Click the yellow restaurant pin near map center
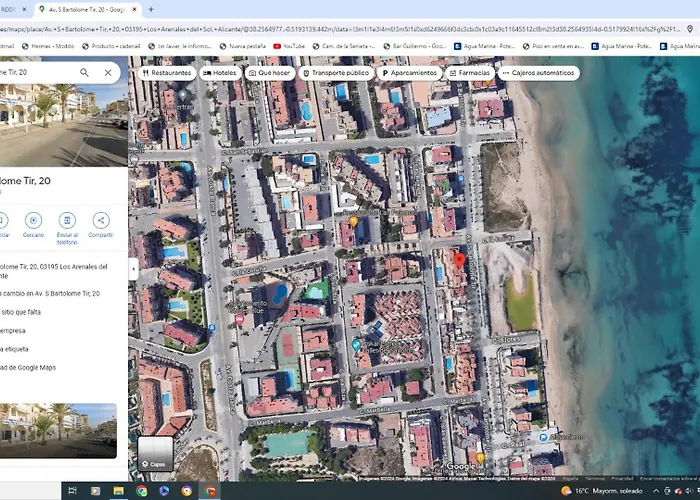 353,221
